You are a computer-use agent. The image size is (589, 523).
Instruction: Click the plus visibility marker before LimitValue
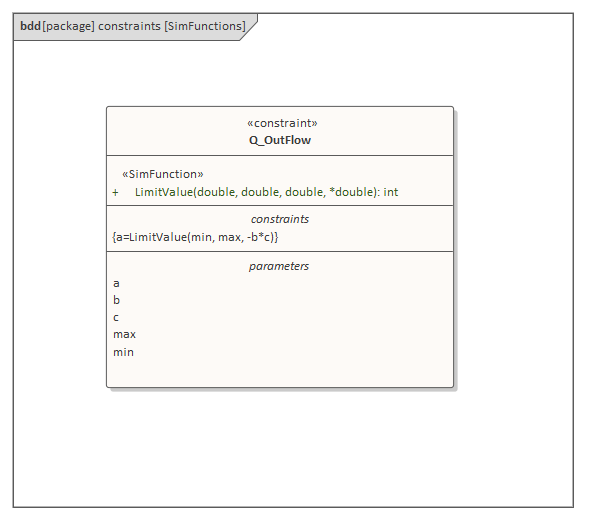[115, 193]
